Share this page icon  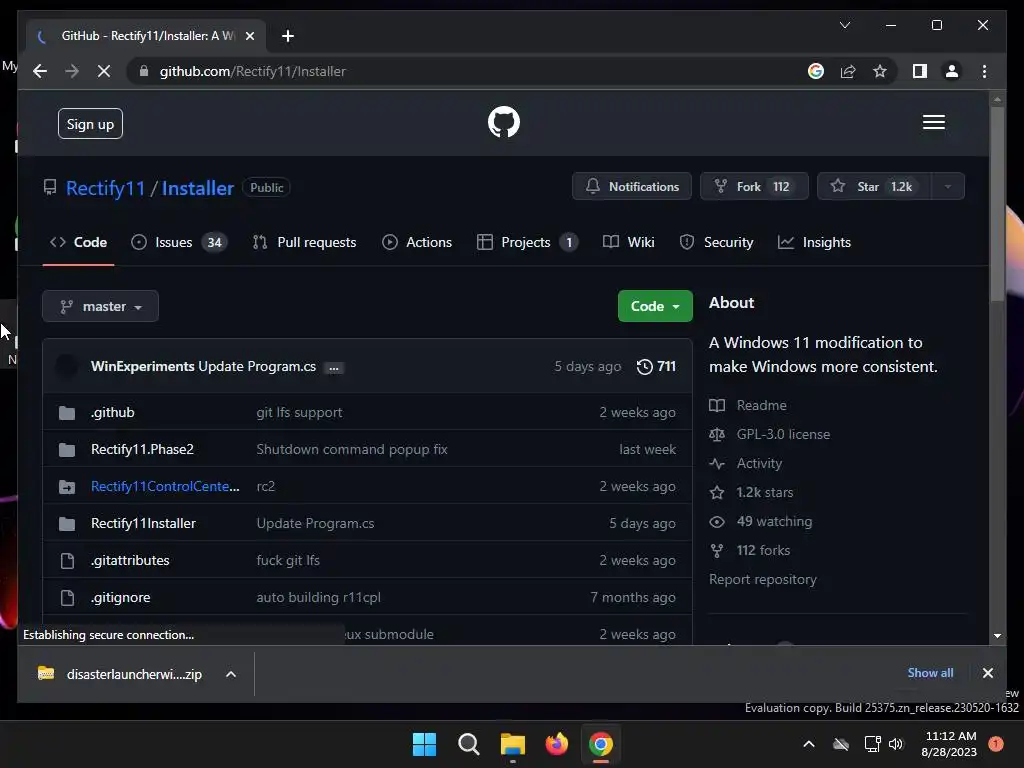click(848, 71)
